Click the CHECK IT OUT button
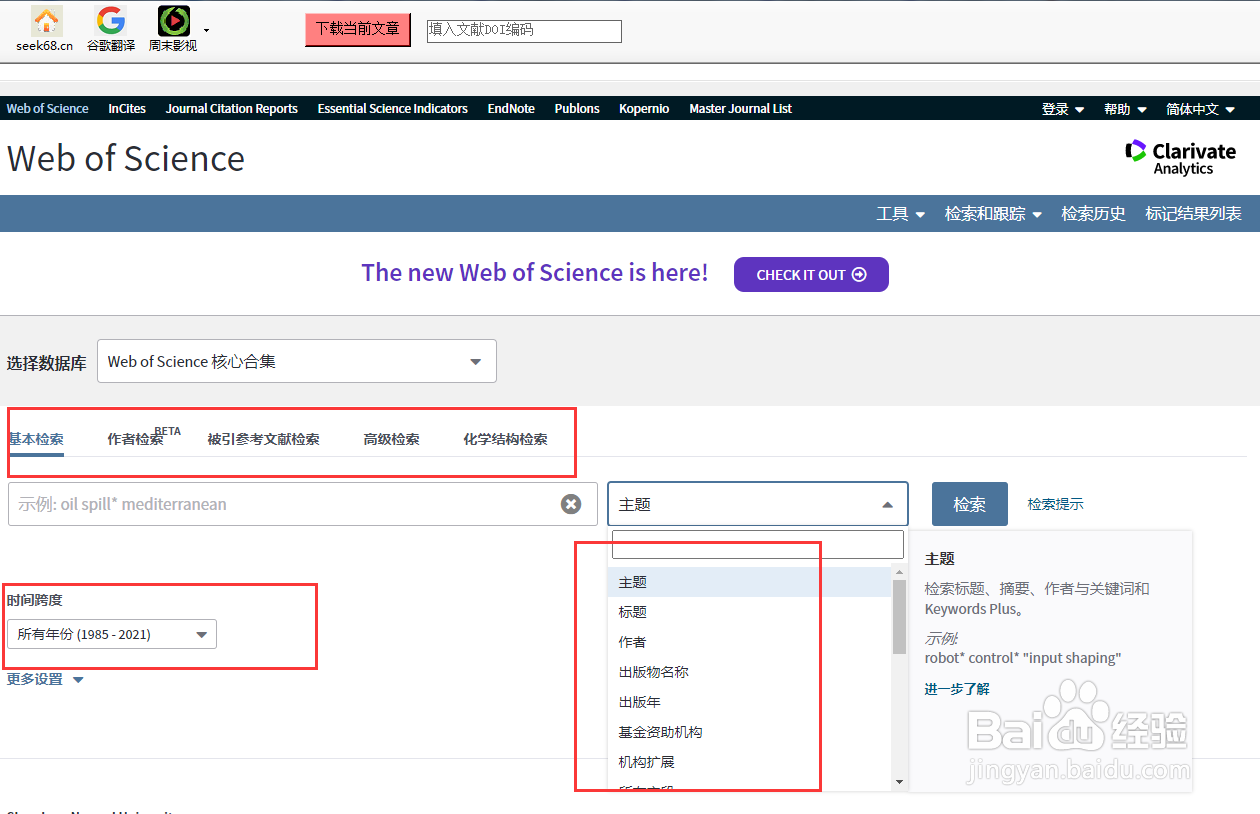 tap(811, 274)
